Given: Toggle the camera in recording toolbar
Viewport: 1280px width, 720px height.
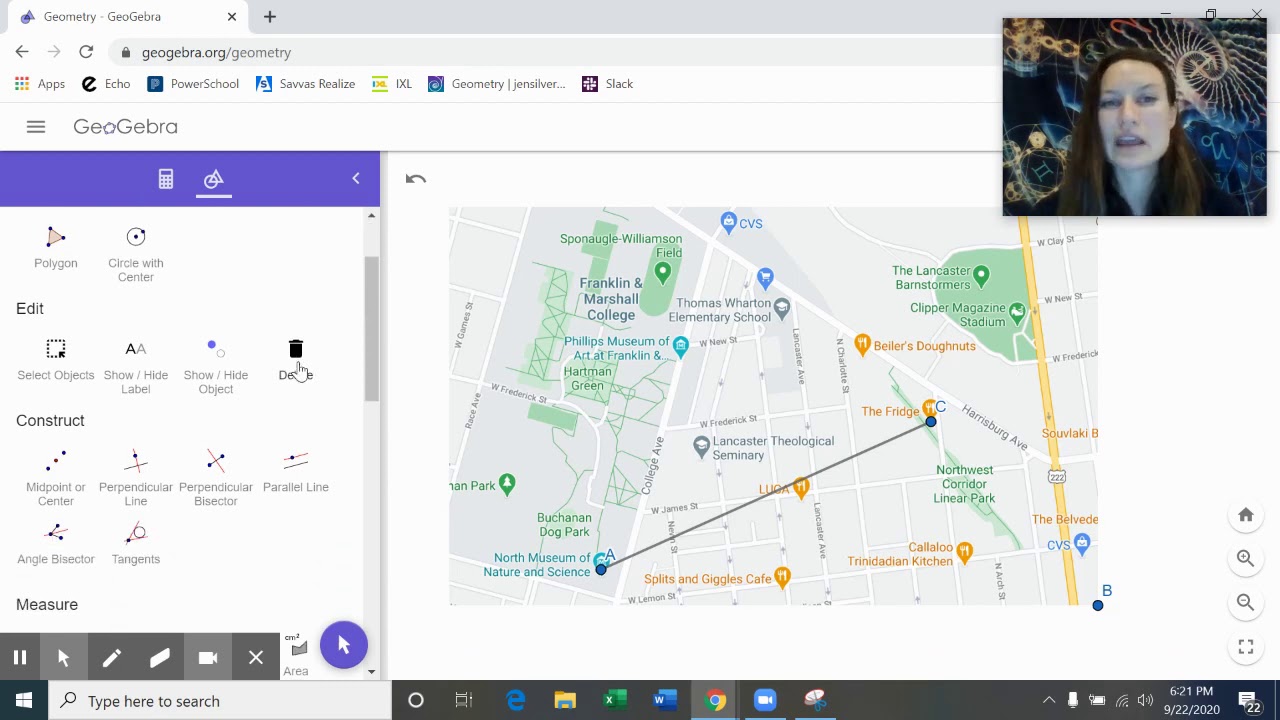Looking at the screenshot, I should point(208,658).
